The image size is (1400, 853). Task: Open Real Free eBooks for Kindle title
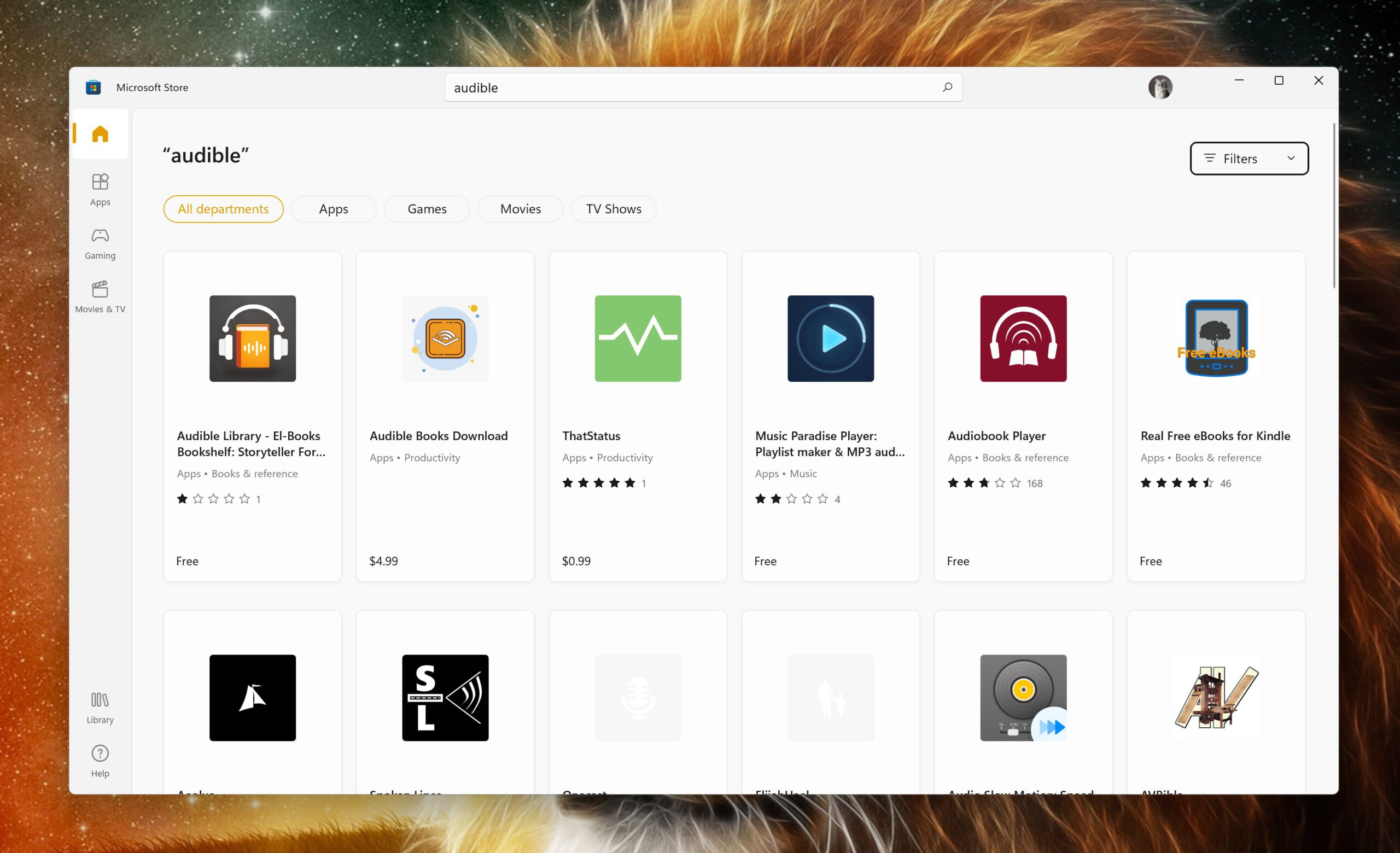tap(1215, 436)
